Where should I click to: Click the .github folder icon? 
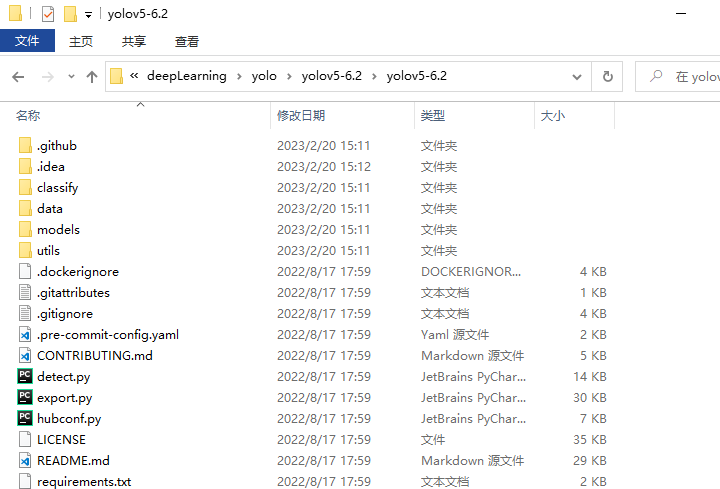(25, 146)
